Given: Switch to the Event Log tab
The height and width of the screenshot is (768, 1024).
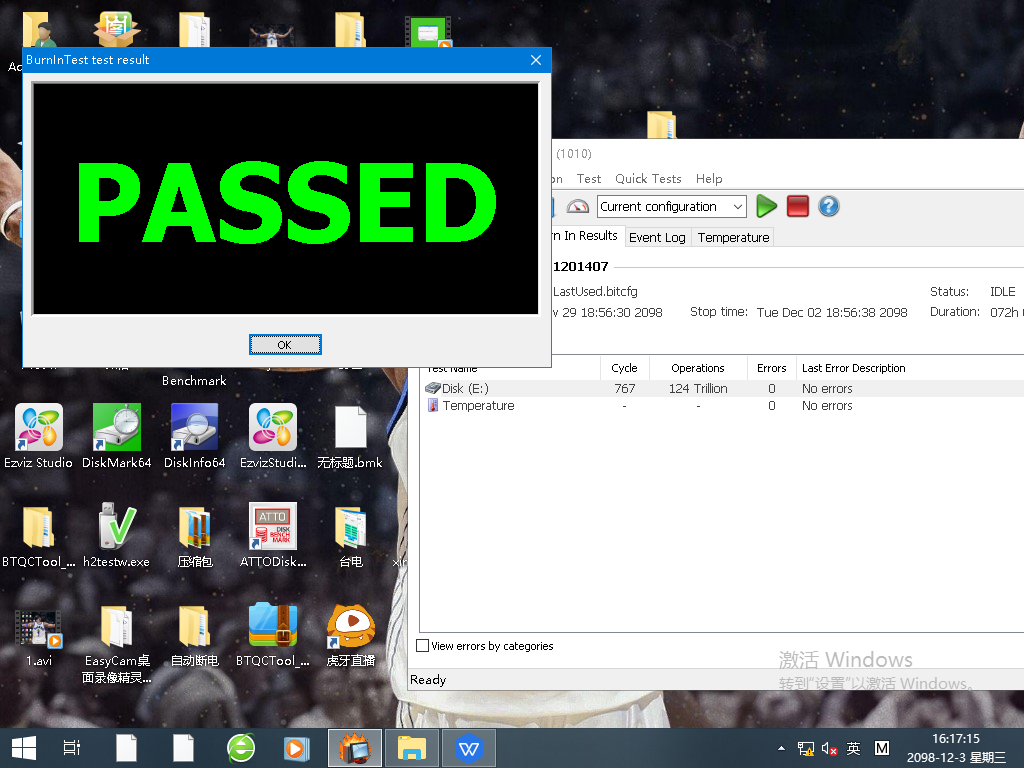Looking at the screenshot, I should pos(657,237).
